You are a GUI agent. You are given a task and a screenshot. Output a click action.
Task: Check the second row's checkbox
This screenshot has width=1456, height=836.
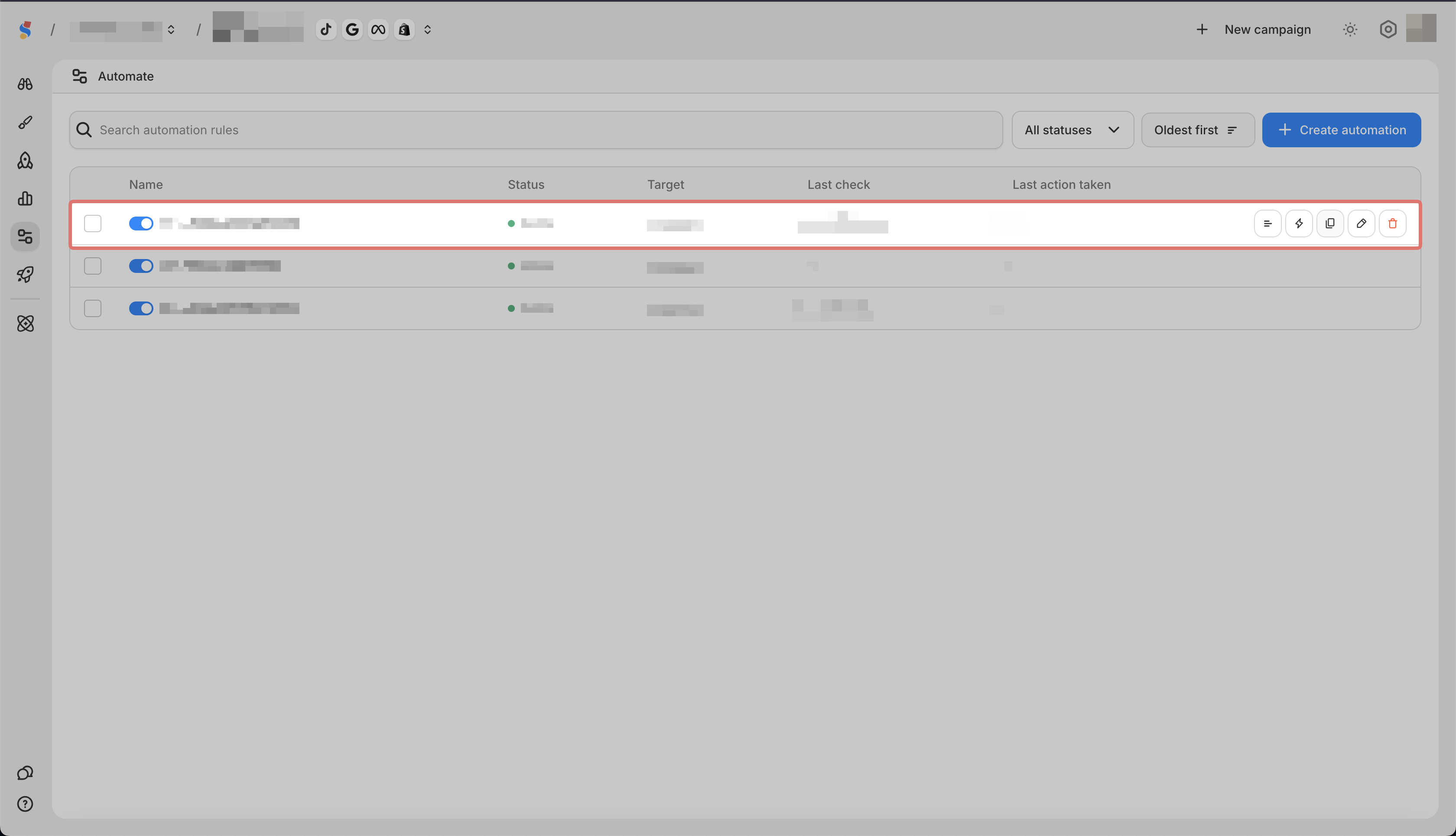pos(92,266)
